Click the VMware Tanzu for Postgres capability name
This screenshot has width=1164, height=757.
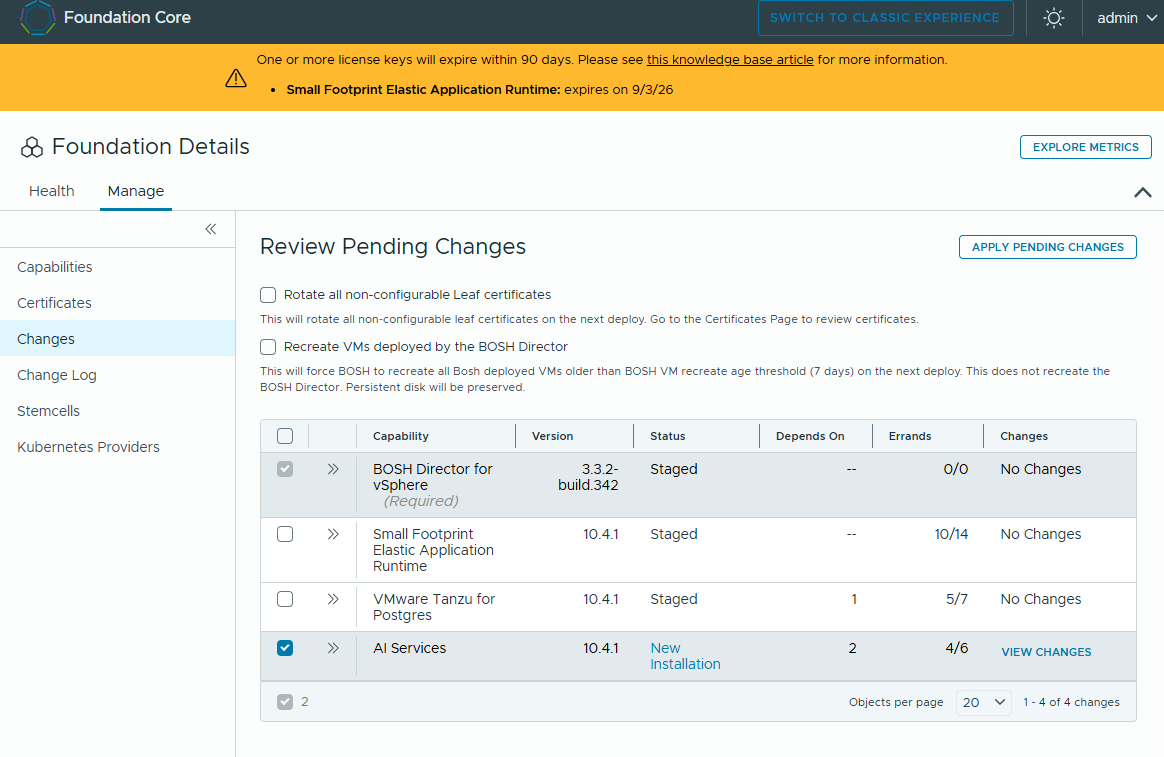[434, 607]
